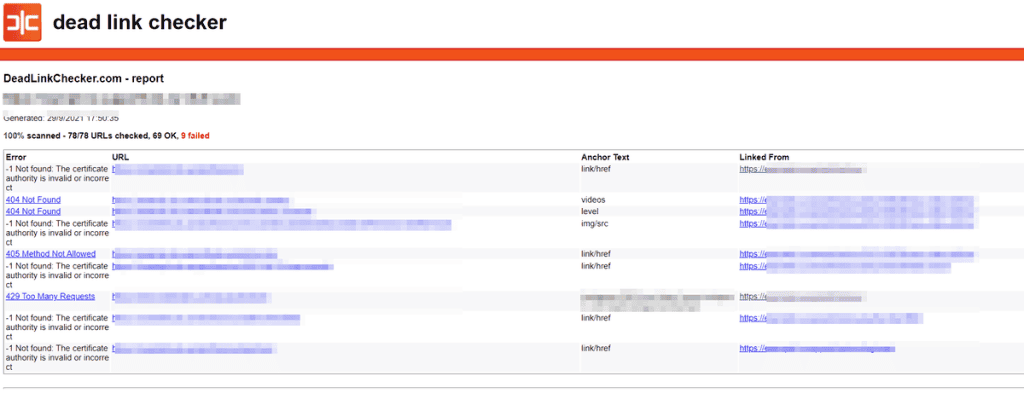
Task: Select the "img/src" anchor text cell
Action: coord(594,223)
